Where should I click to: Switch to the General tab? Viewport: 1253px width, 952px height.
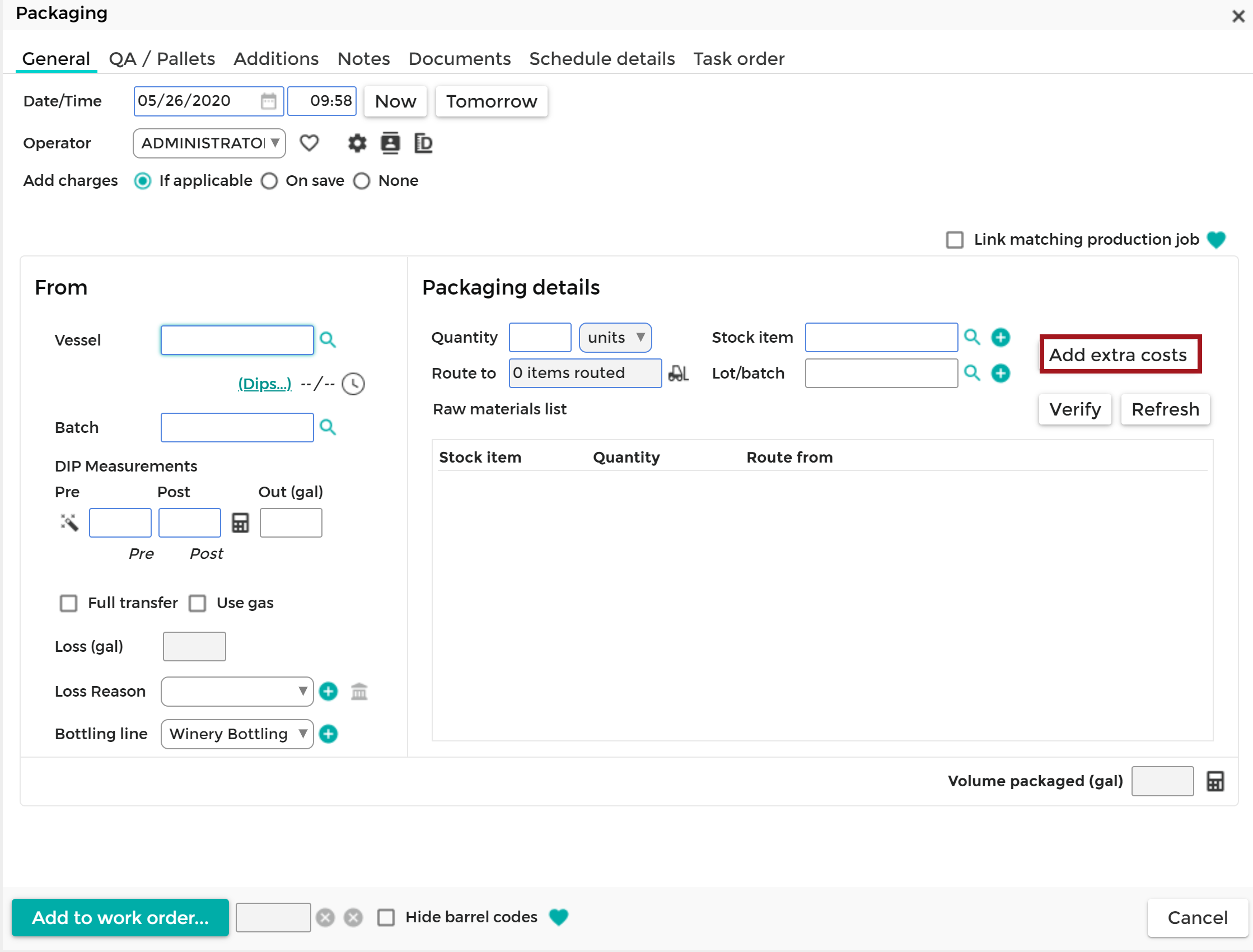click(x=56, y=59)
